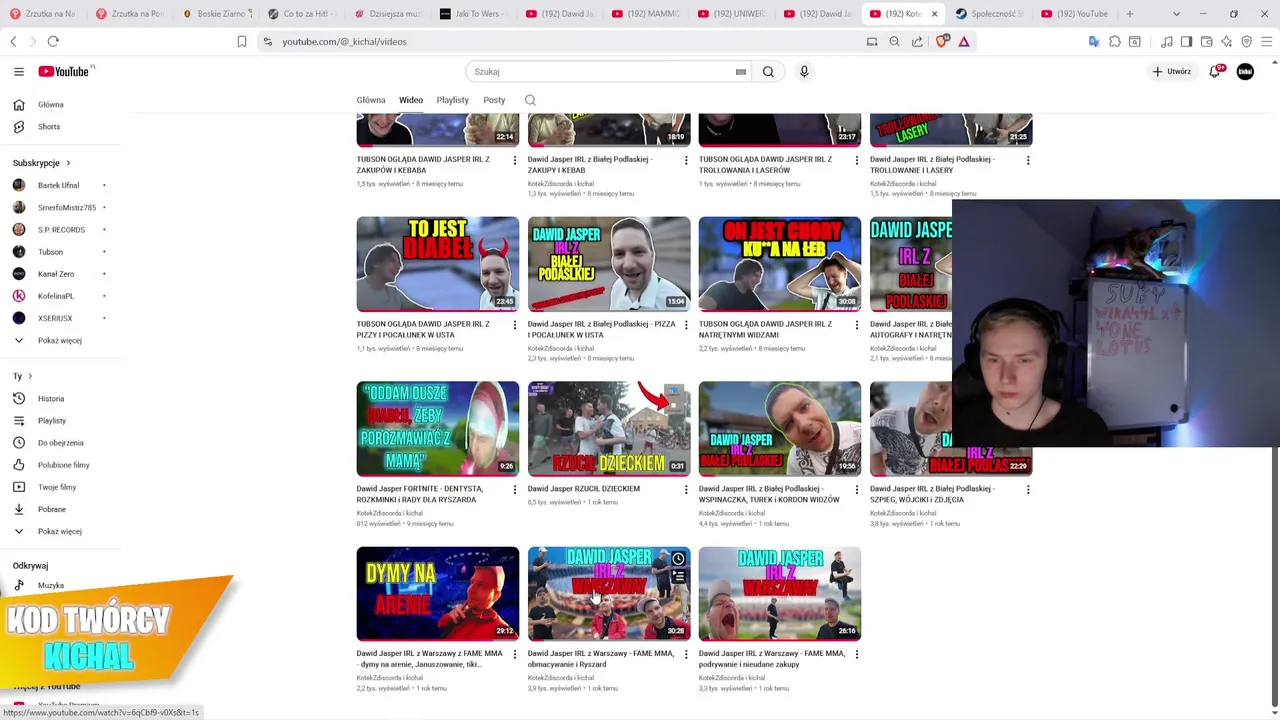Open the Brave Leo AI sparkle icon

click(1227, 41)
